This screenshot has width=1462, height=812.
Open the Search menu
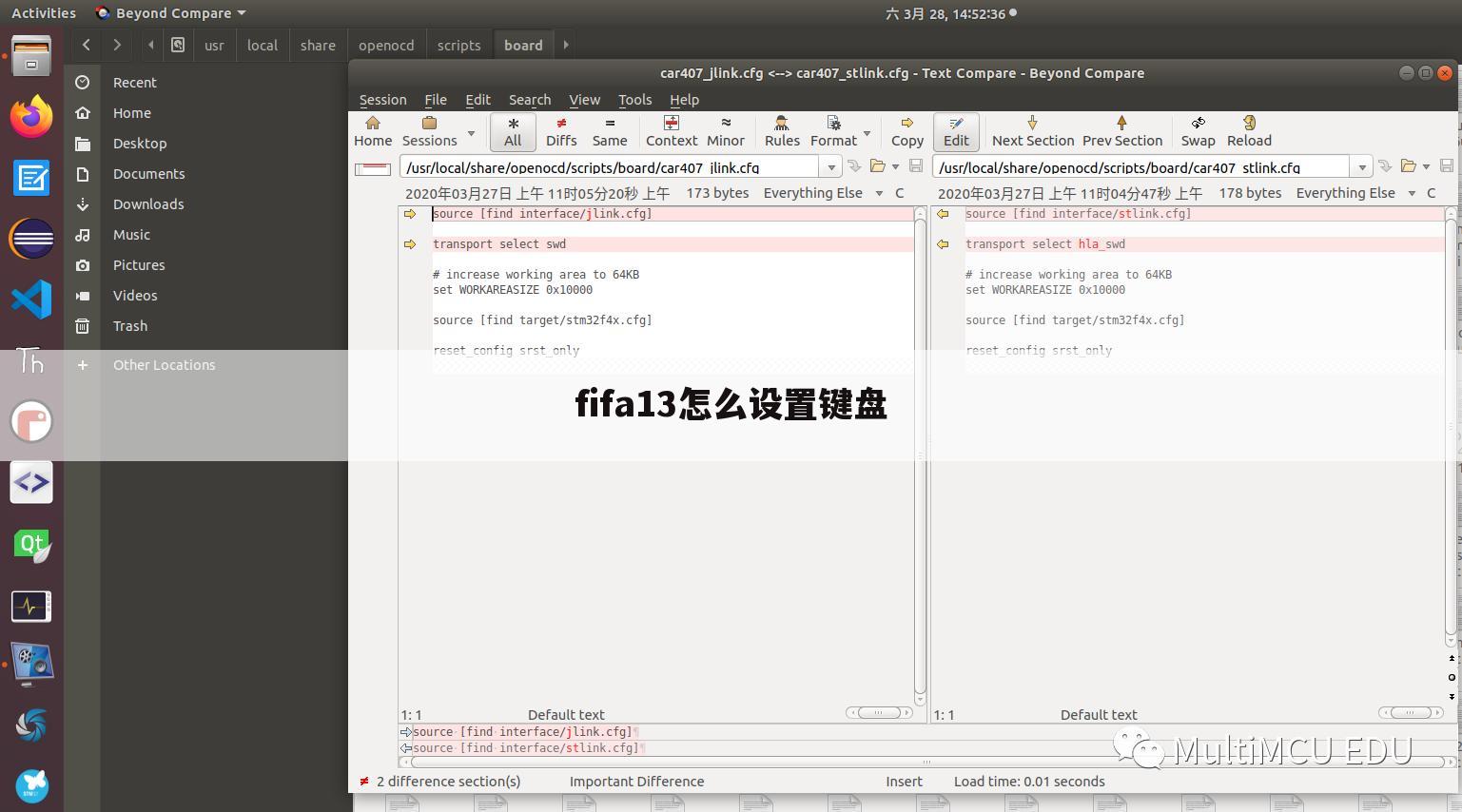[x=530, y=100]
